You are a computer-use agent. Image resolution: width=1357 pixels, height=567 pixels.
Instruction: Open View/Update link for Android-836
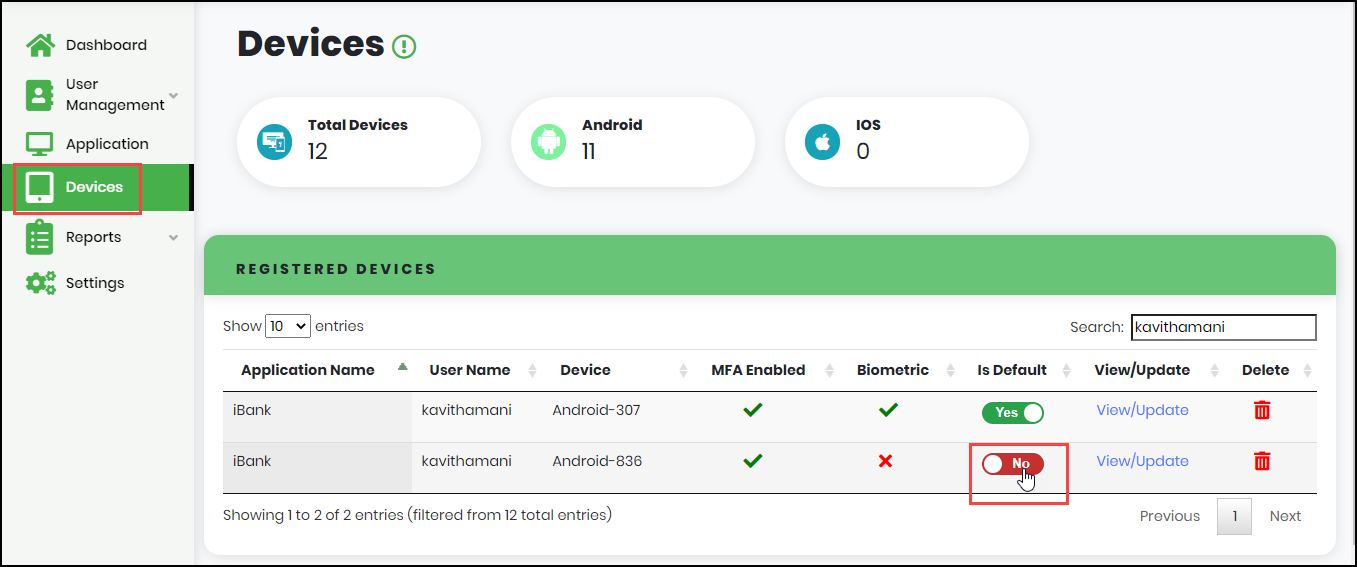click(x=1142, y=461)
